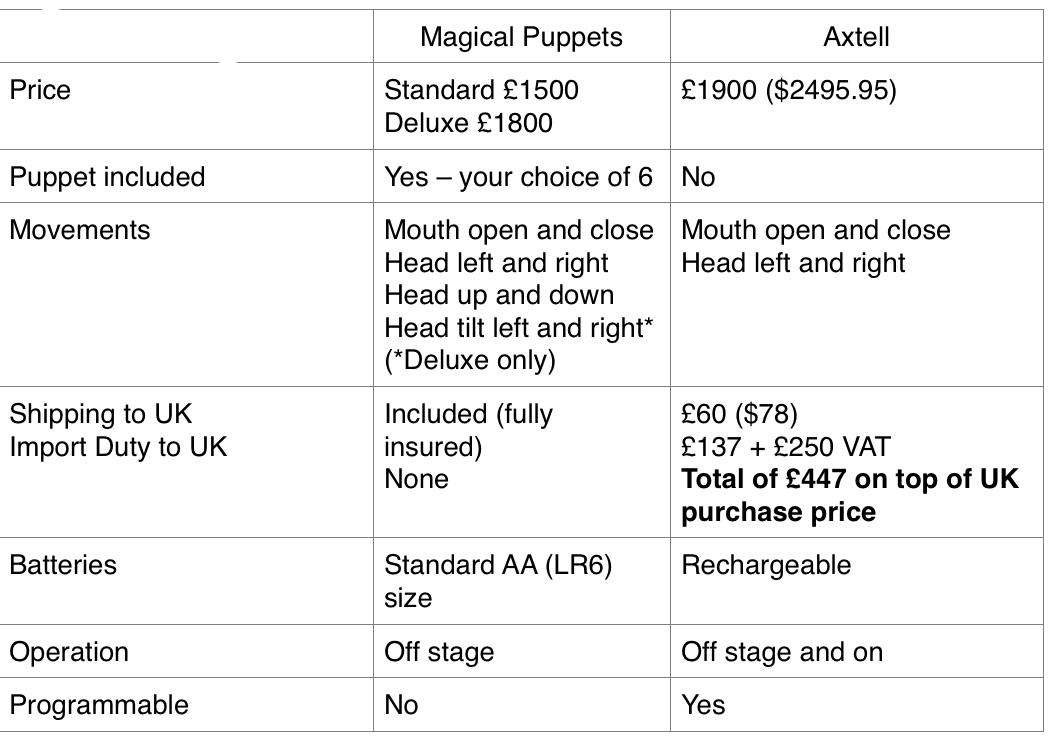Click the Movements row label

[x=80, y=230]
